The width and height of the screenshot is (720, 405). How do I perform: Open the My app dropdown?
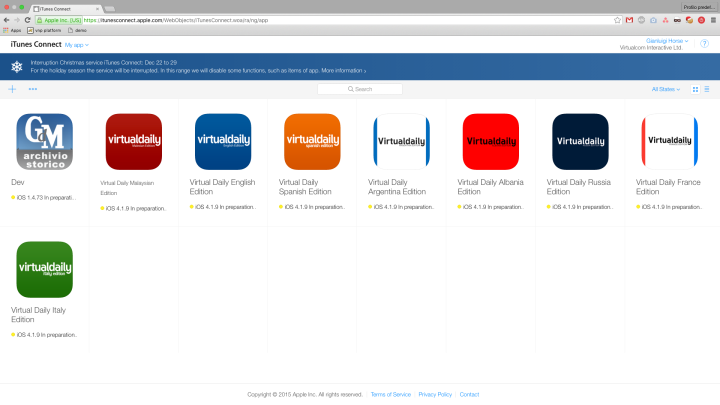pyautogui.click(x=77, y=45)
